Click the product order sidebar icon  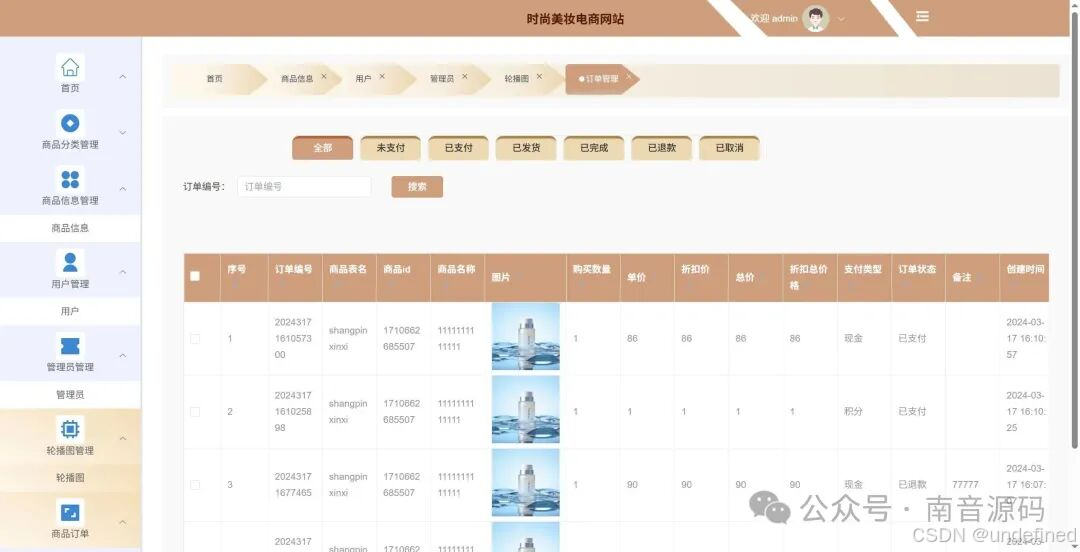pos(70,512)
